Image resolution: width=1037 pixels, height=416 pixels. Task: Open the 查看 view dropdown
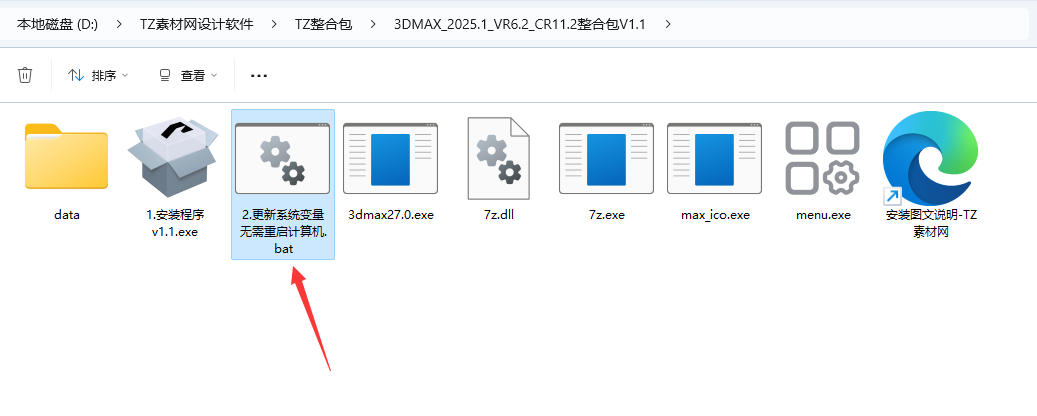pyautogui.click(x=188, y=76)
